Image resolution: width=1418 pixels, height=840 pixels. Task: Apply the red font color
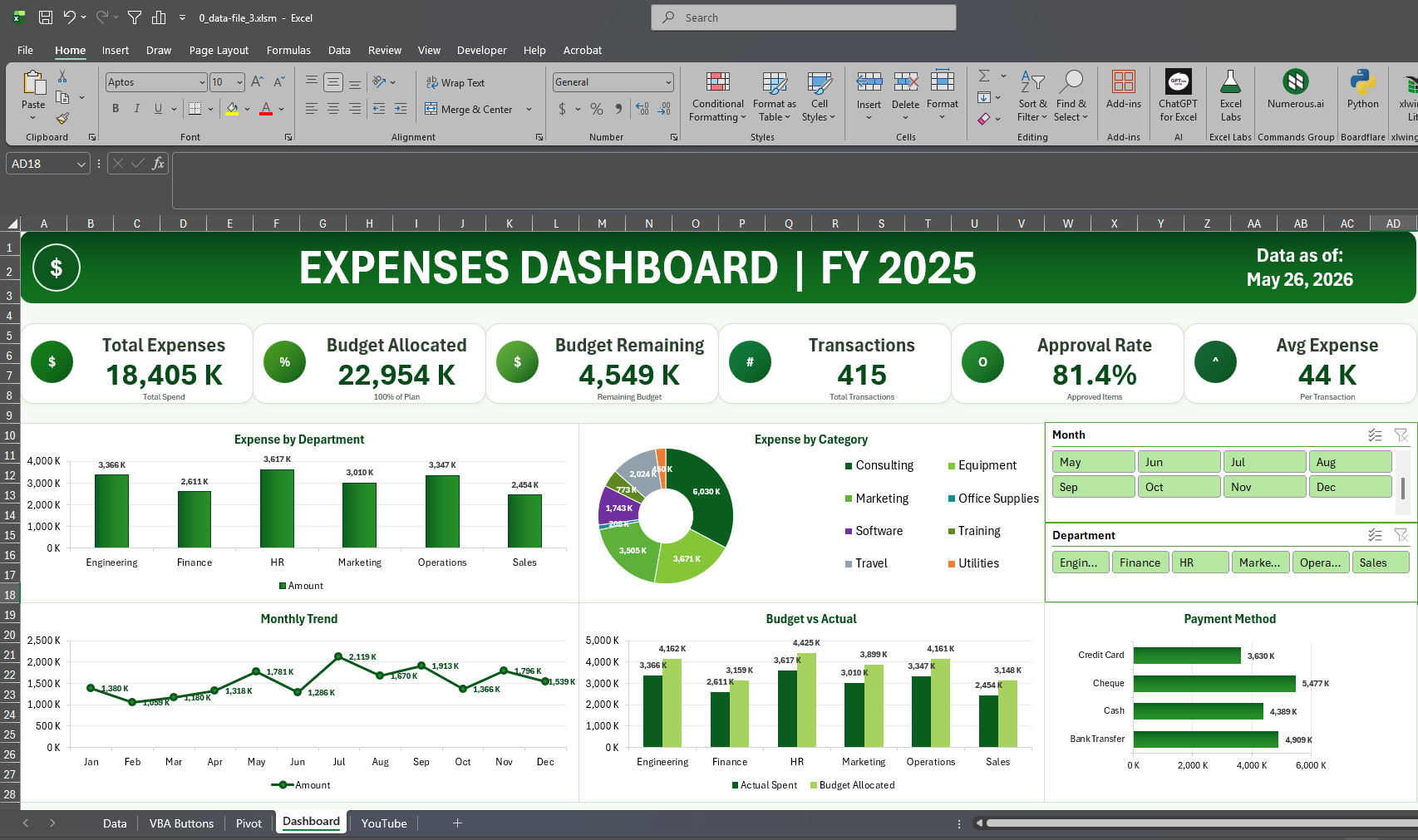(x=266, y=109)
